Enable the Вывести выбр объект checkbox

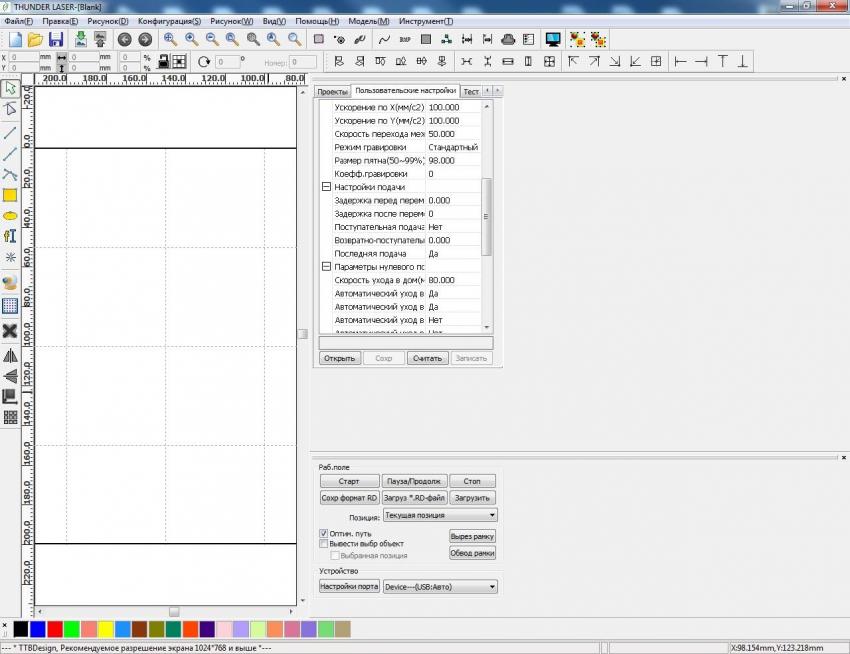point(323,544)
